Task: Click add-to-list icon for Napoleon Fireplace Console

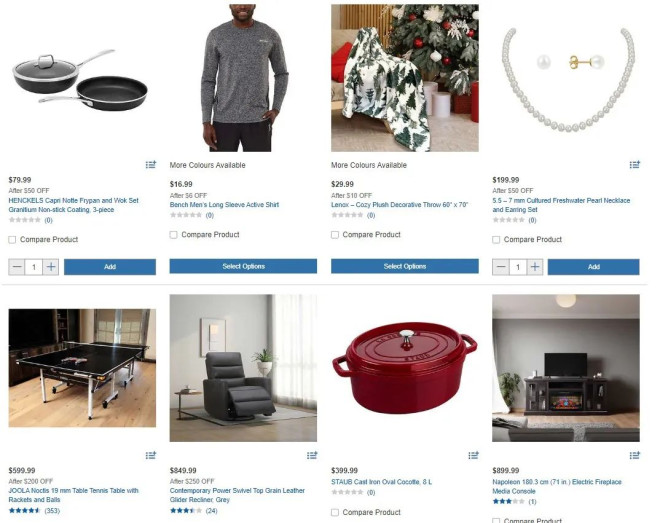Action: (635, 455)
